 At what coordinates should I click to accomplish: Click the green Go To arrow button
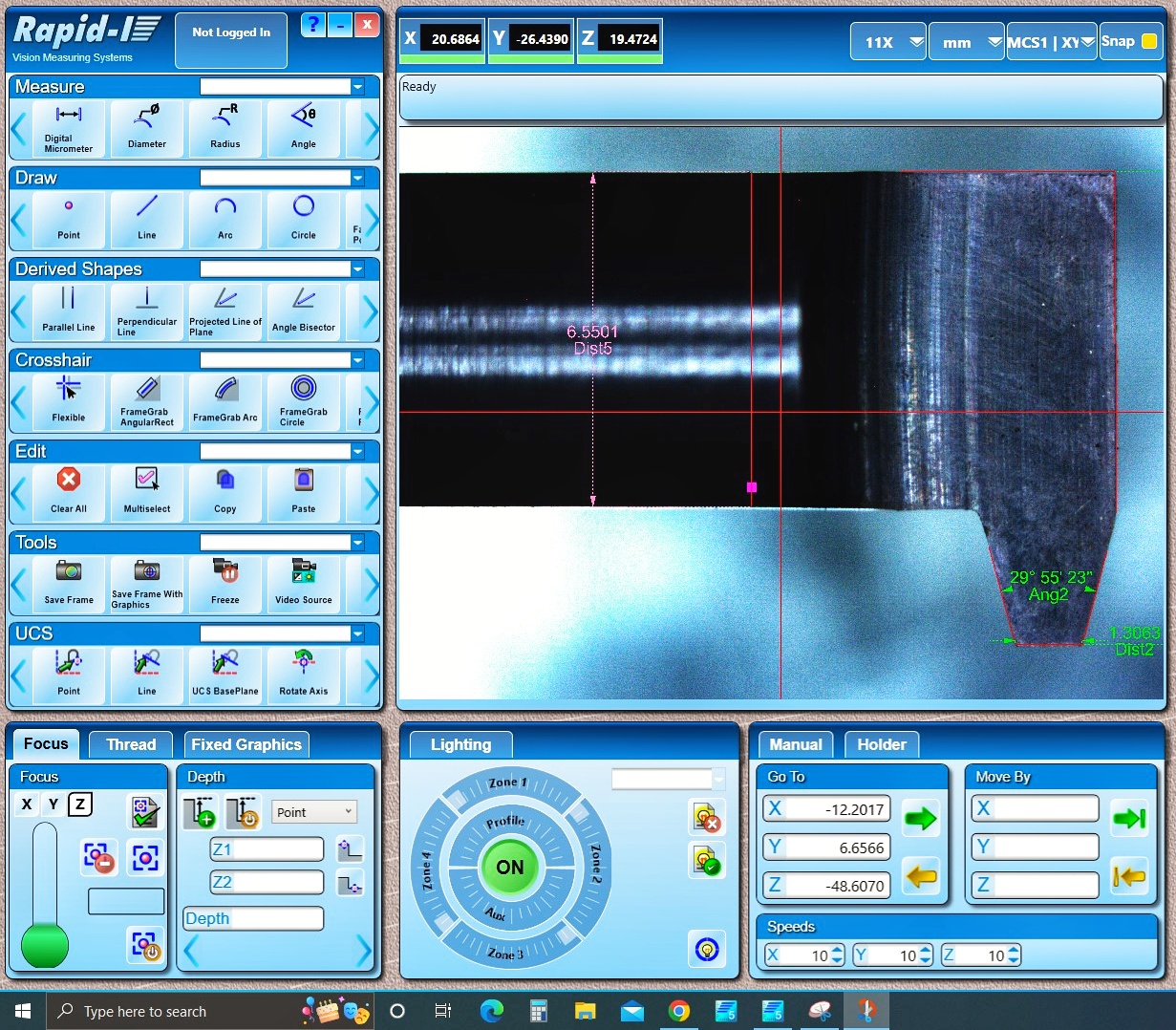(x=920, y=818)
